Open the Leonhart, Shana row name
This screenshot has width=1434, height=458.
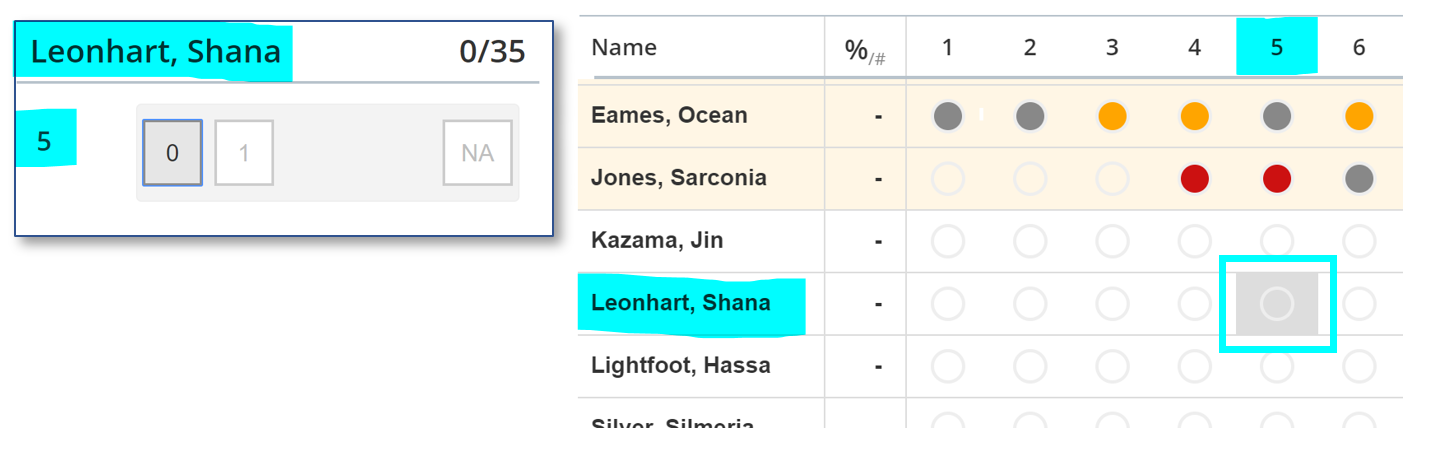[x=681, y=303]
